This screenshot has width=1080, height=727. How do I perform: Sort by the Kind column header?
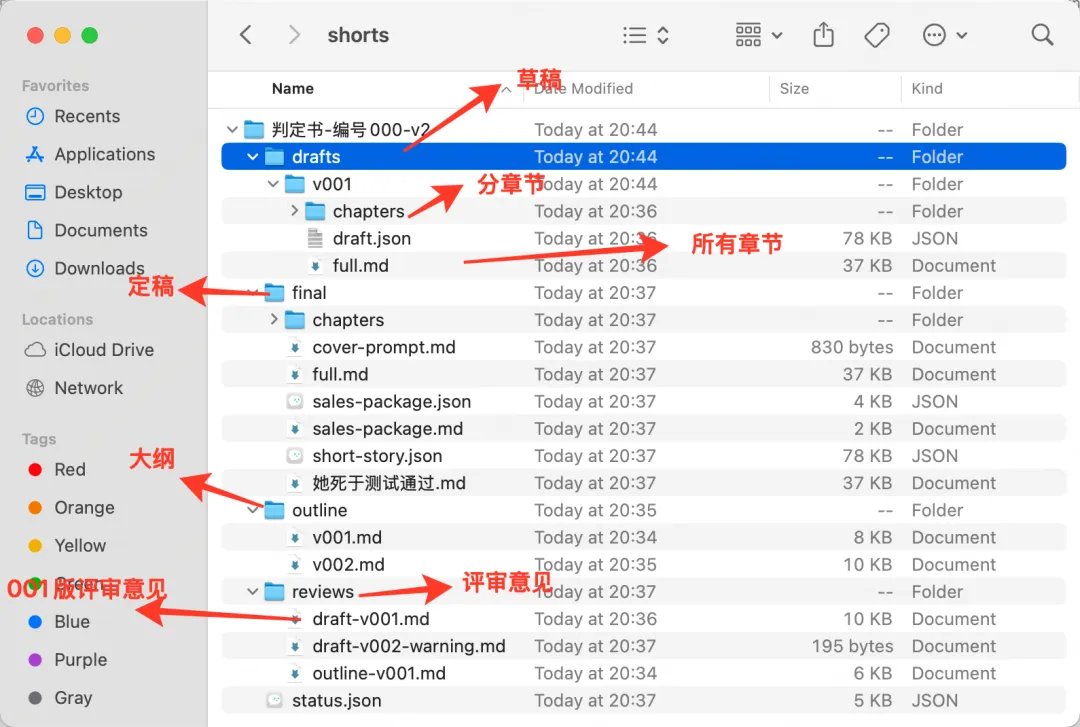[926, 89]
